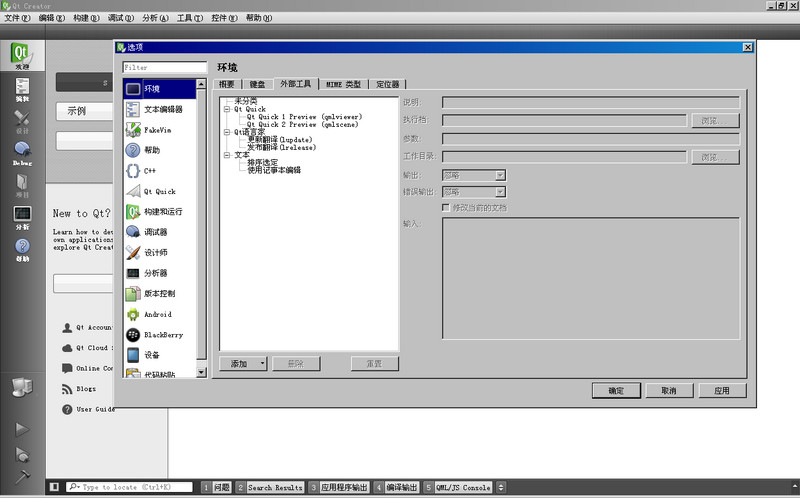
Task: Open the Android settings category
Action: 157,314
